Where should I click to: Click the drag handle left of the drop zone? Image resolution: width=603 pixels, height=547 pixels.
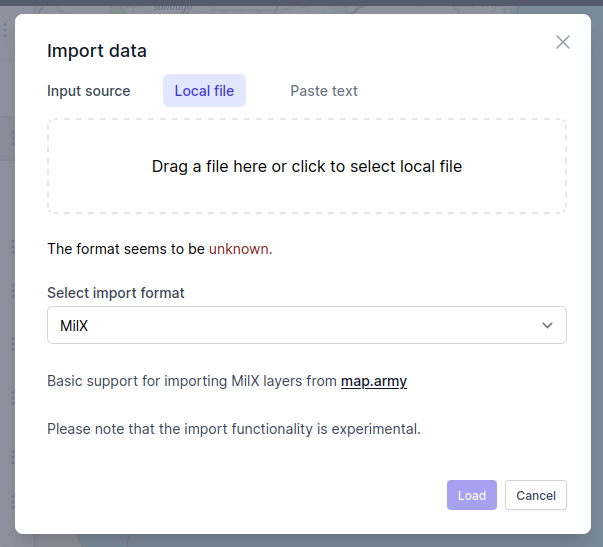(11, 137)
